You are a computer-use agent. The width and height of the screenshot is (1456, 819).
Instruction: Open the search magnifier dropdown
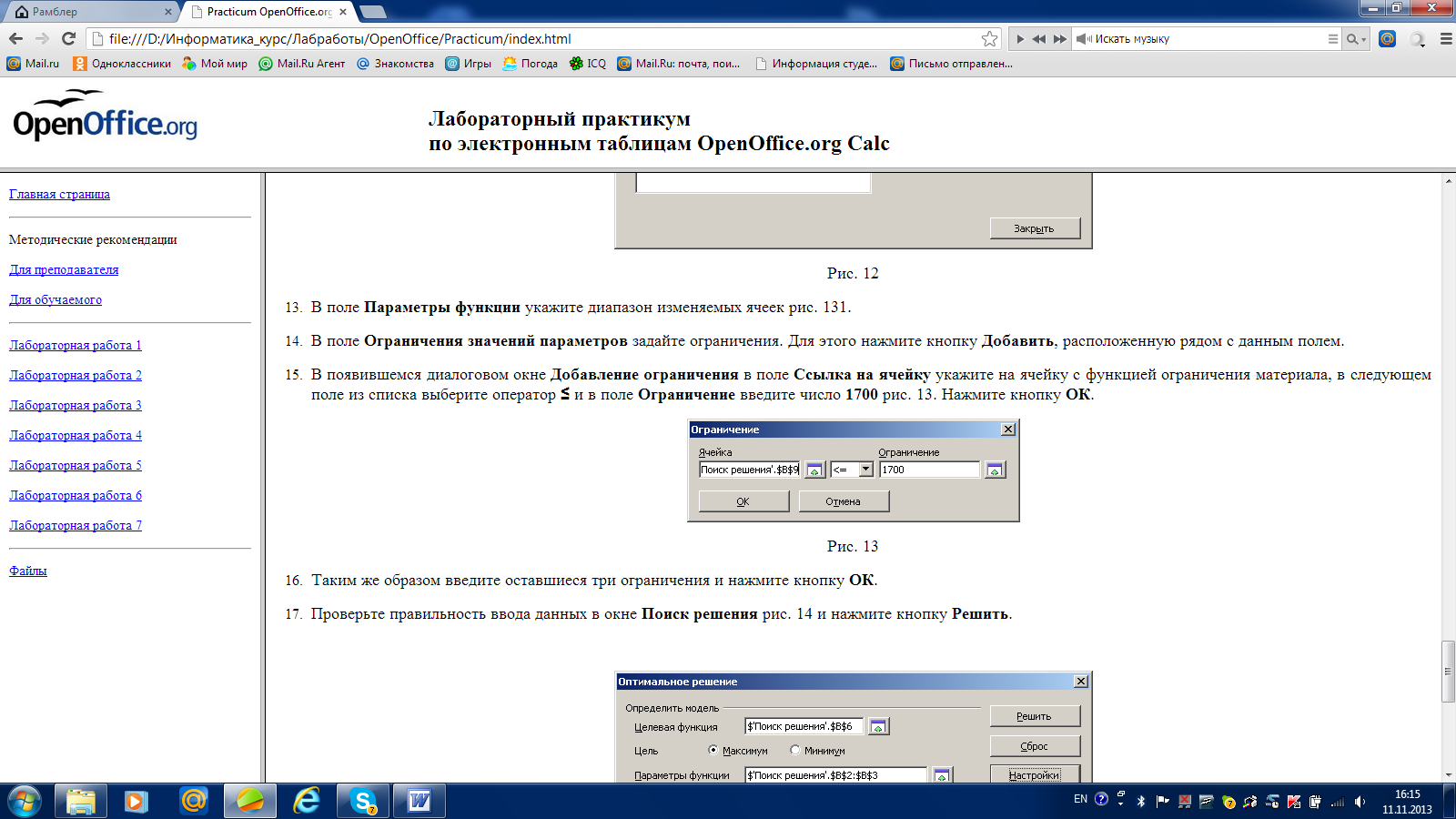tap(1356, 39)
